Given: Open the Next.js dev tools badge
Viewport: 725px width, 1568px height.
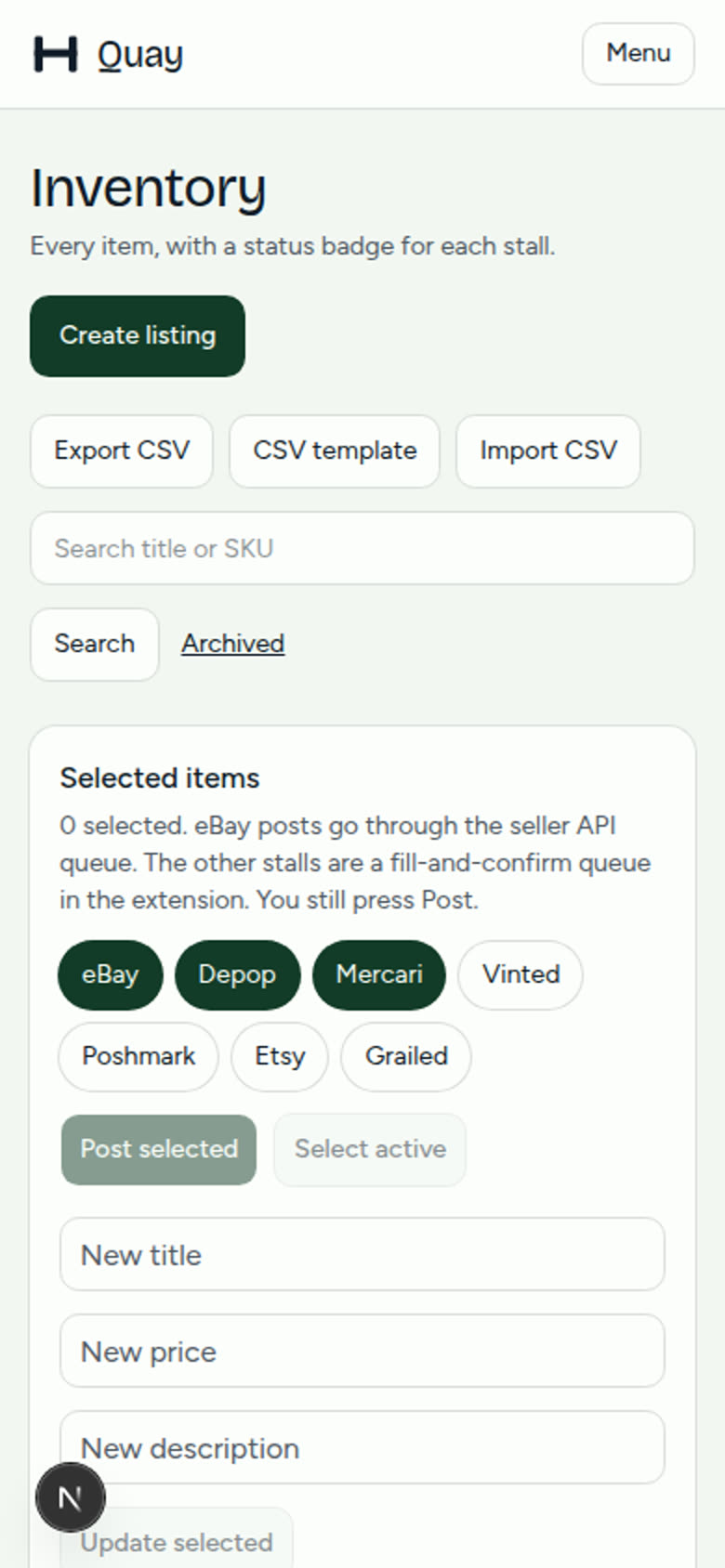Looking at the screenshot, I should [x=71, y=1497].
